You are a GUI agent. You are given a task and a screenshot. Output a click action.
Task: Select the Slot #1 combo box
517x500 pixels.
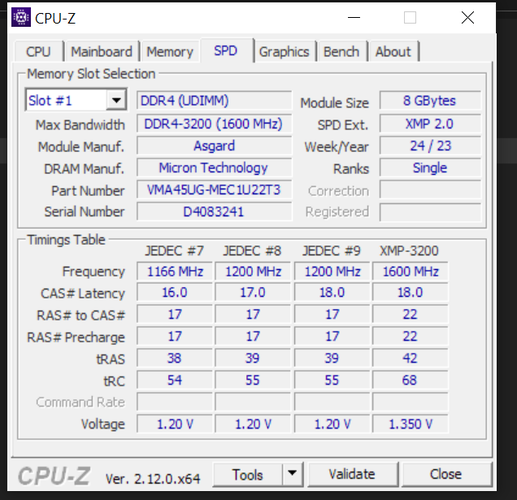tap(76, 100)
